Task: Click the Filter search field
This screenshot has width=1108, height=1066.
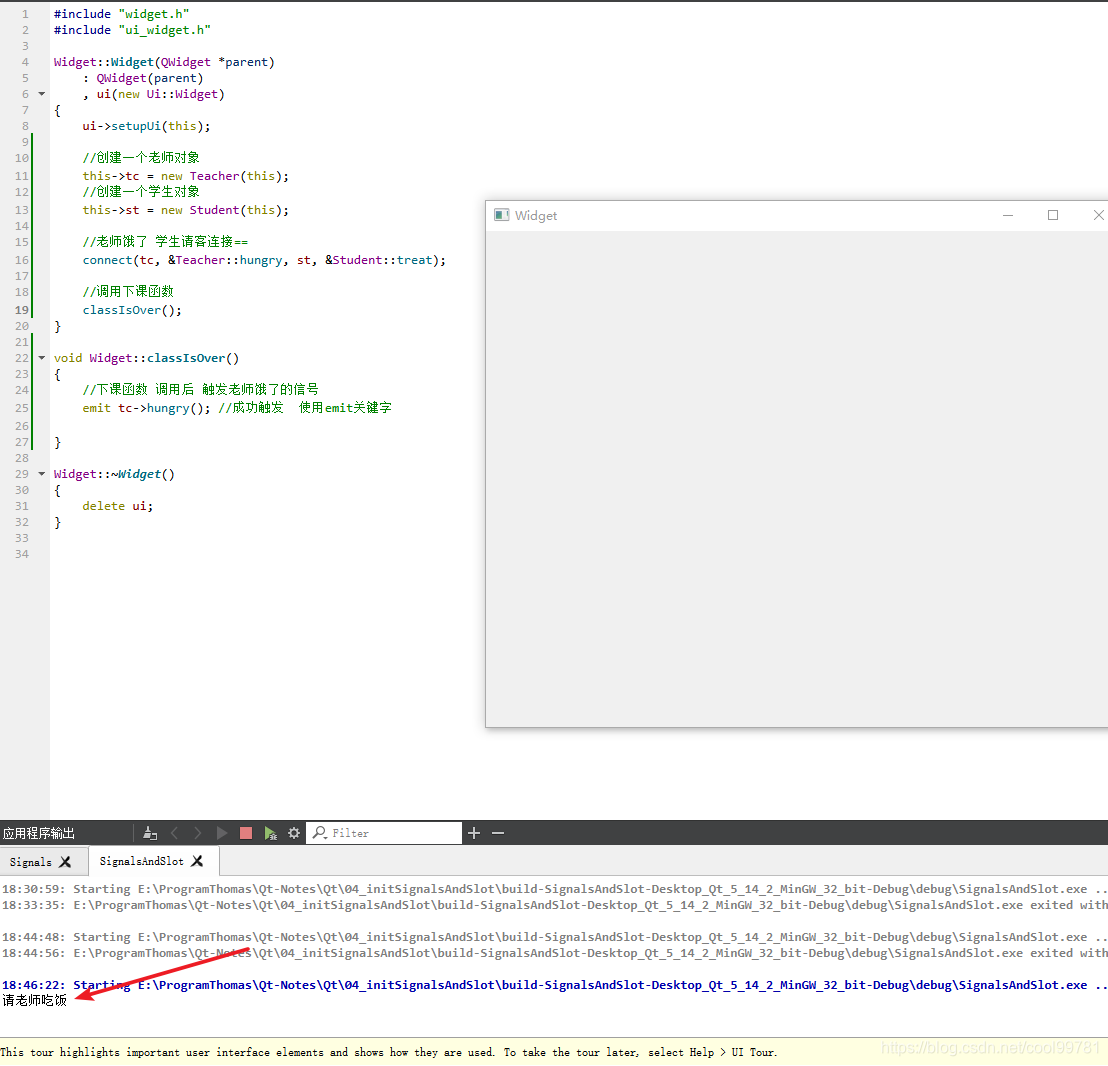Action: [384, 833]
